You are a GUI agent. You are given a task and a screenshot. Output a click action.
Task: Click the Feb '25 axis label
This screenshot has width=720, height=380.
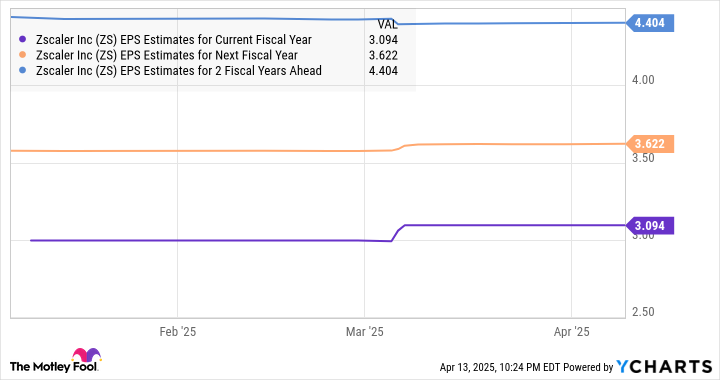(x=178, y=332)
